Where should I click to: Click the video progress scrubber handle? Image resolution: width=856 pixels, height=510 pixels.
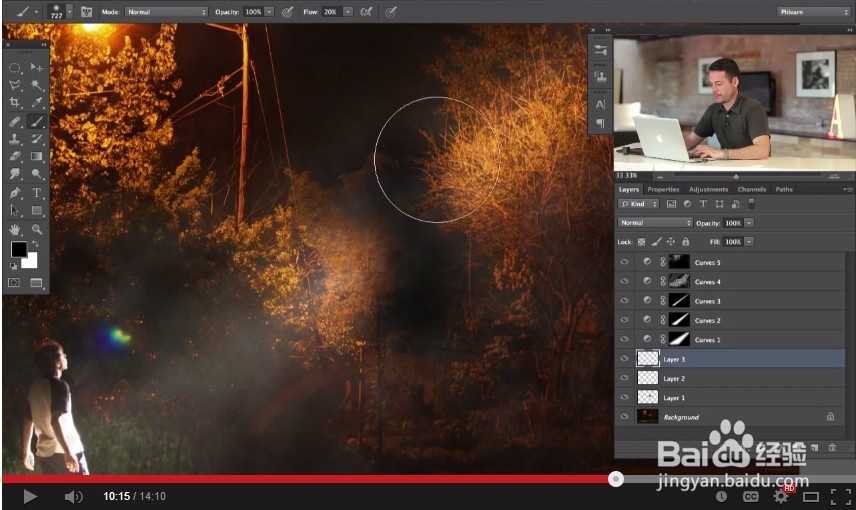coord(616,479)
